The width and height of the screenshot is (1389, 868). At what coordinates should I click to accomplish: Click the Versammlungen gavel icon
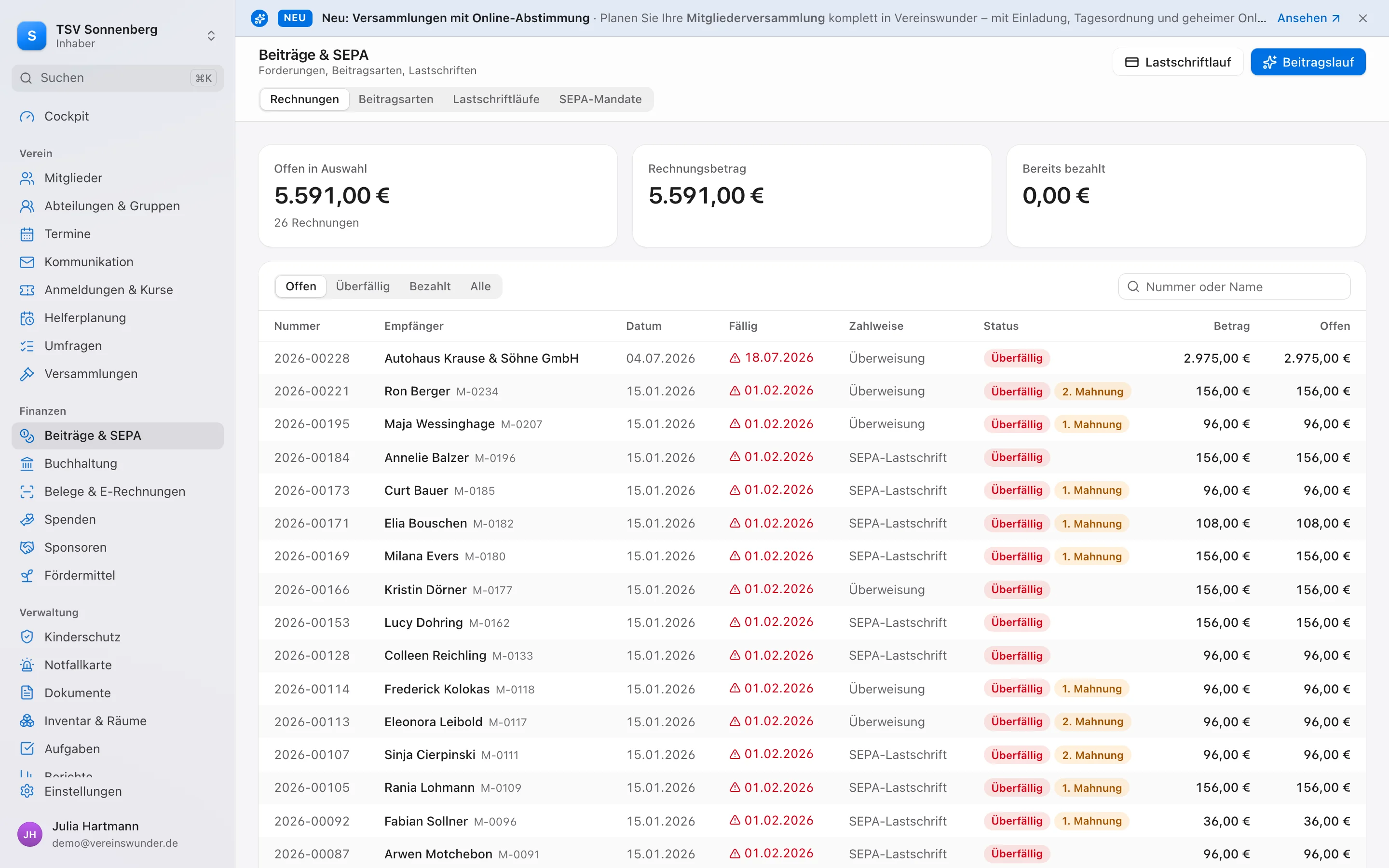click(27, 374)
